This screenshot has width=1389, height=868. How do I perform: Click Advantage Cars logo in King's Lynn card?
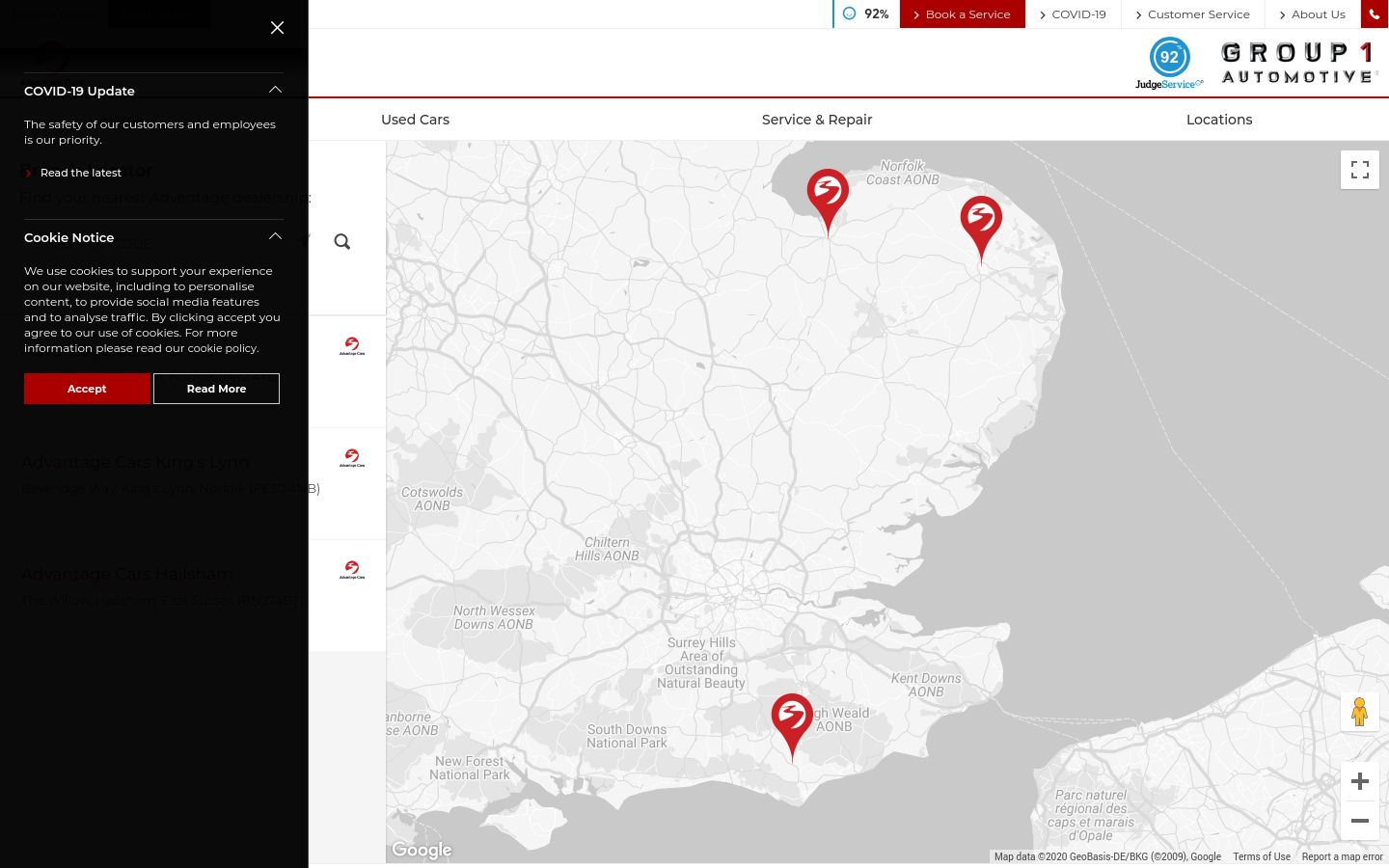352,458
